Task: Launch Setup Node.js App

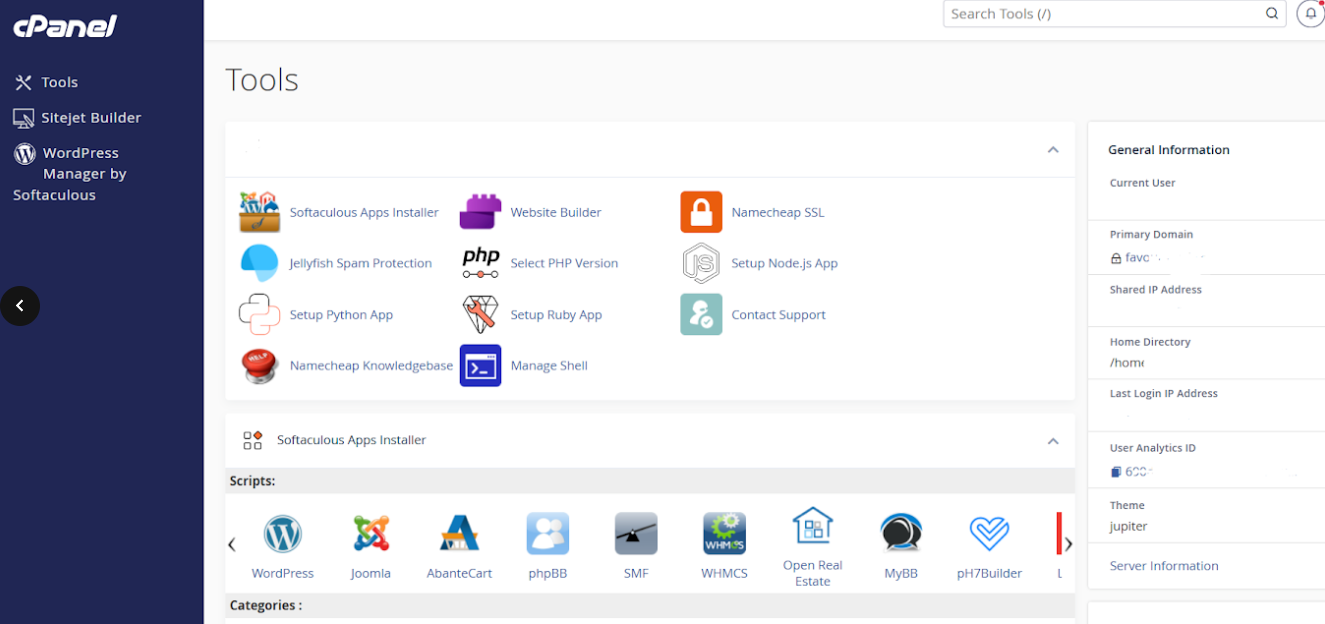Action: tap(784, 263)
